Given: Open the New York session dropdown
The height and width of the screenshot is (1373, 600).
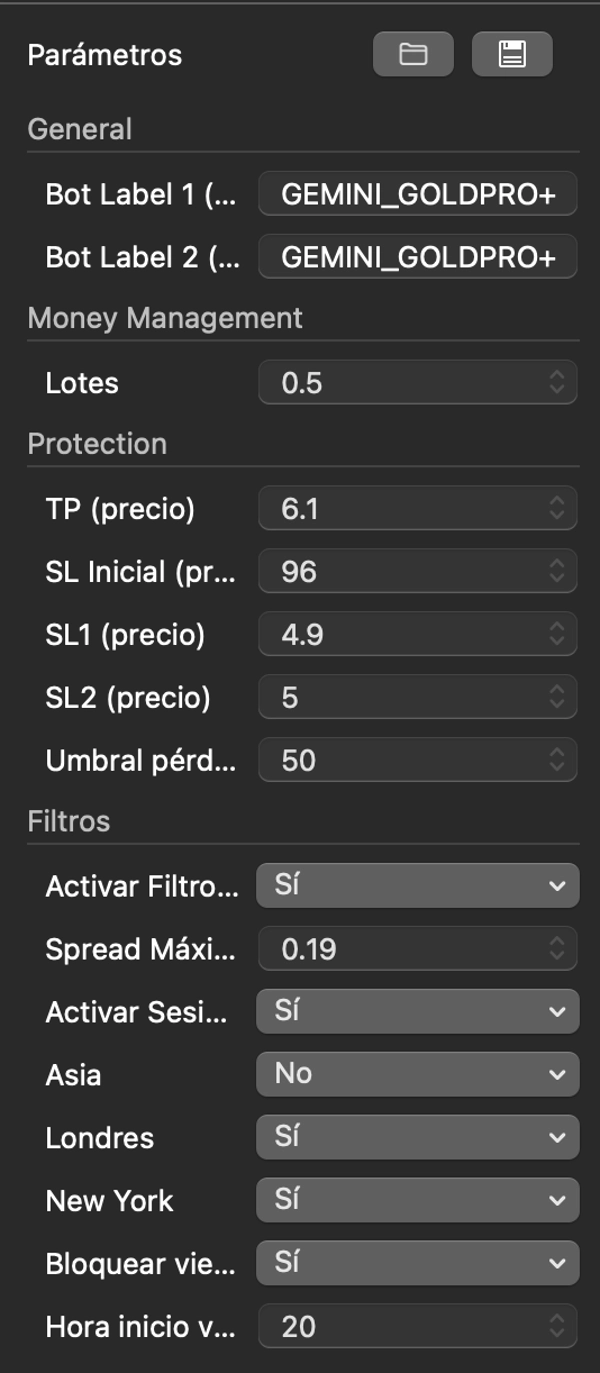Looking at the screenshot, I should (417, 1201).
